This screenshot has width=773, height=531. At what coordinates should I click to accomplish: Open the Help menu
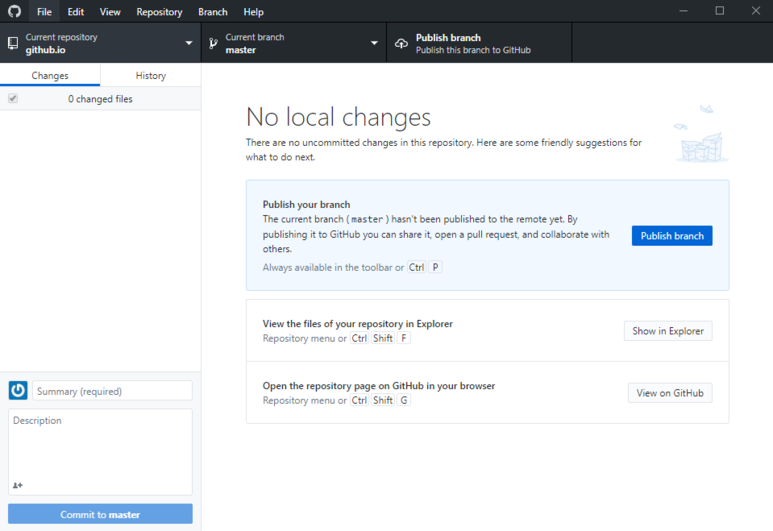pyautogui.click(x=253, y=11)
